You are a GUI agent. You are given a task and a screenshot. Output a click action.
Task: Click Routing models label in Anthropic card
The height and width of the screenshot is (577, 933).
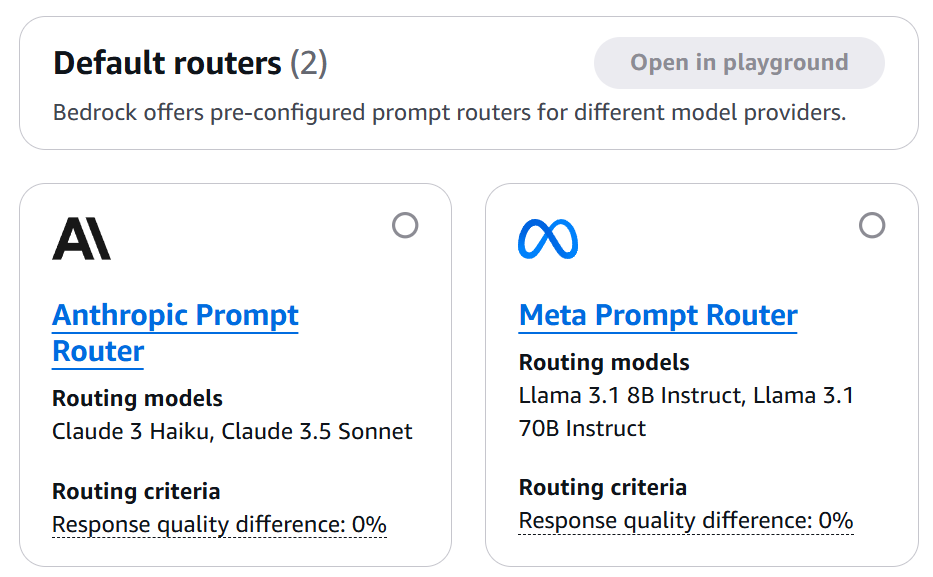pyautogui.click(x=137, y=398)
